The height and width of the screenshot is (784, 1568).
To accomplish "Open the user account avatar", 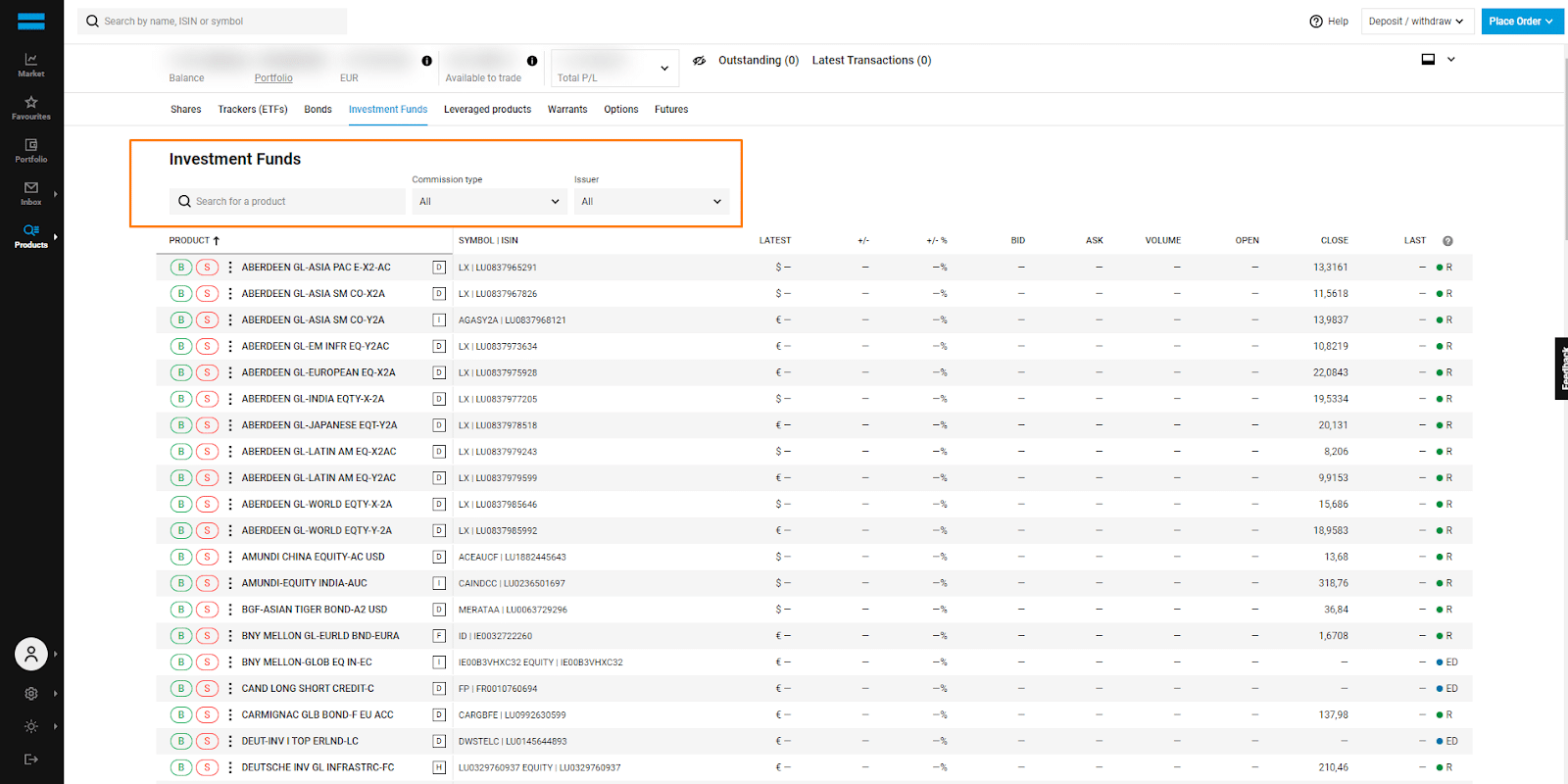I will (x=31, y=654).
